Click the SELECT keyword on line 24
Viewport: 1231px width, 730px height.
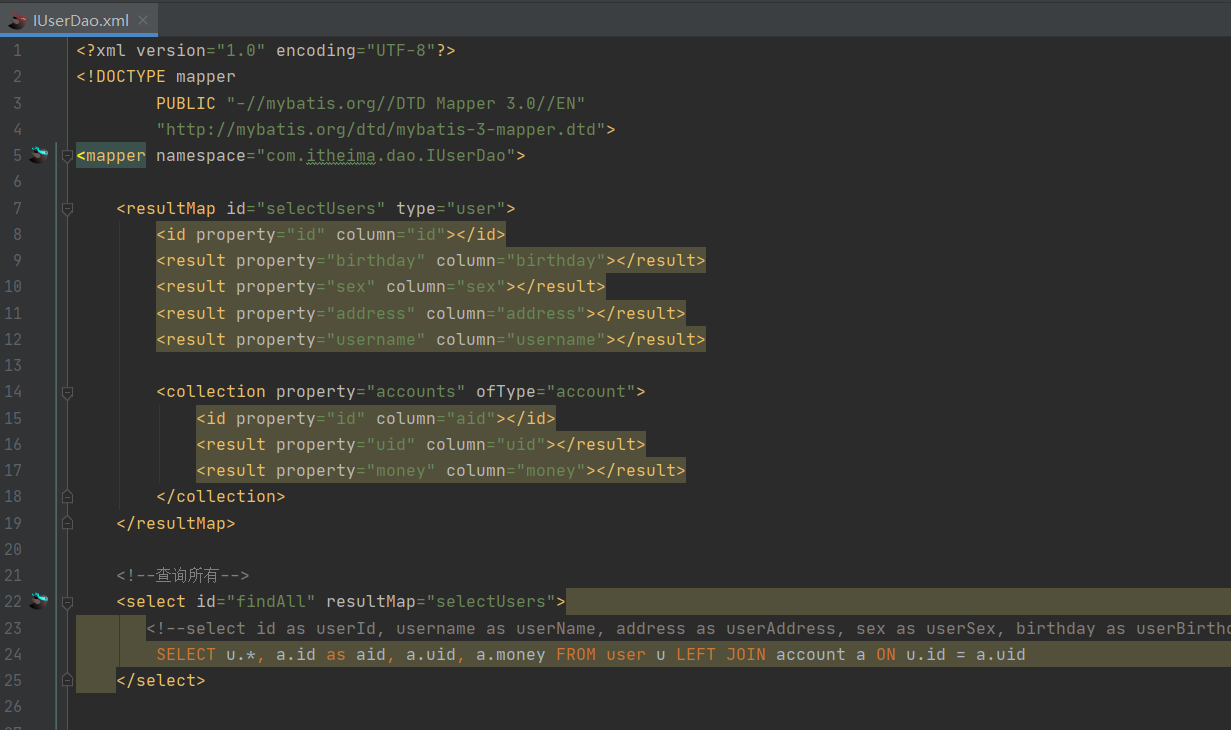[186, 654]
